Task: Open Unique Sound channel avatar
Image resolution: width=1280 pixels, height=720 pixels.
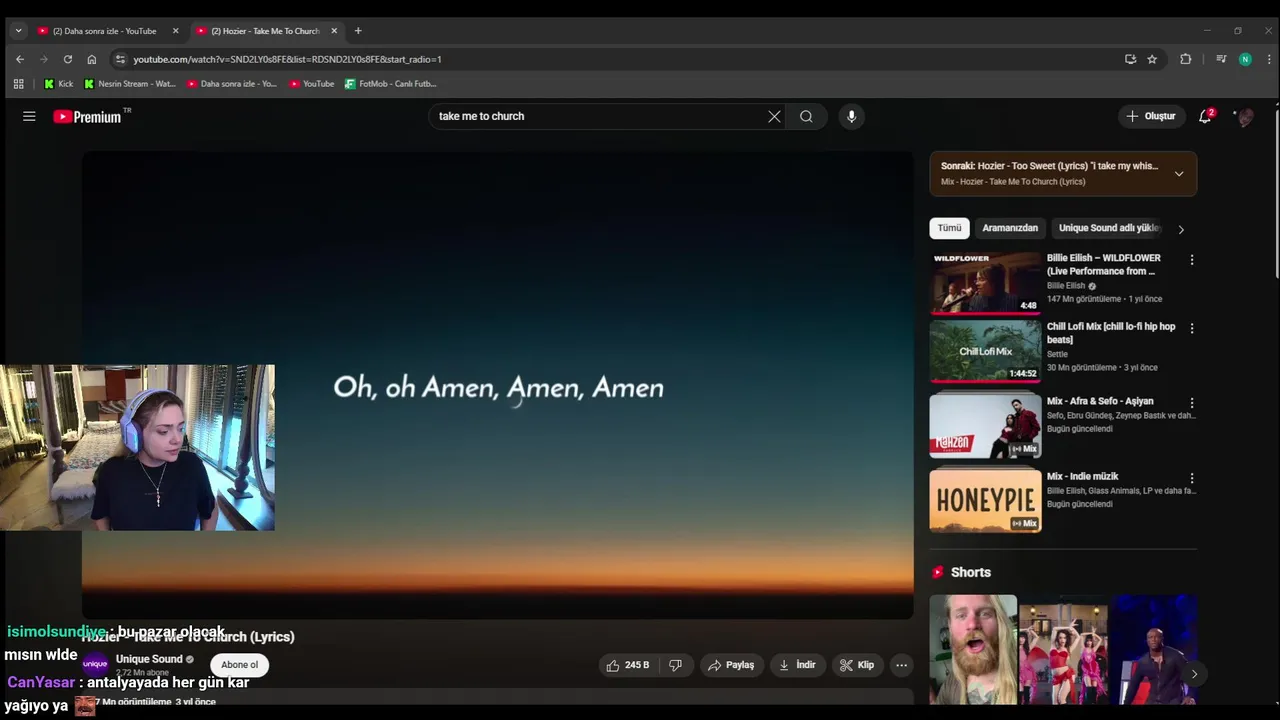Action: (95, 664)
